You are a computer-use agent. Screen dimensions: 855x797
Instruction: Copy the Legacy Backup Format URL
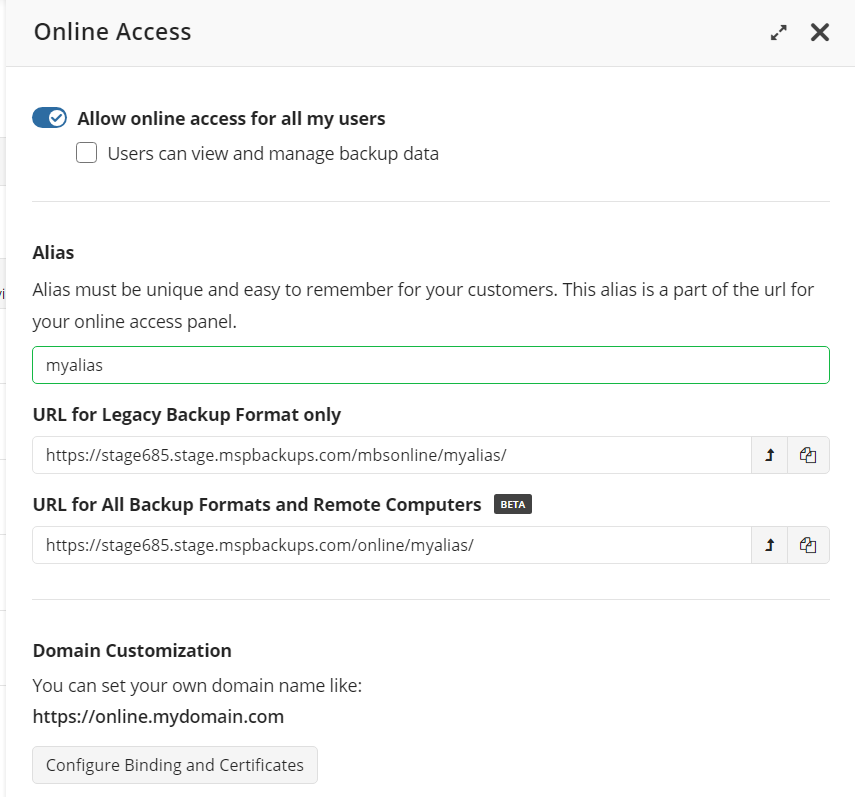(808, 455)
